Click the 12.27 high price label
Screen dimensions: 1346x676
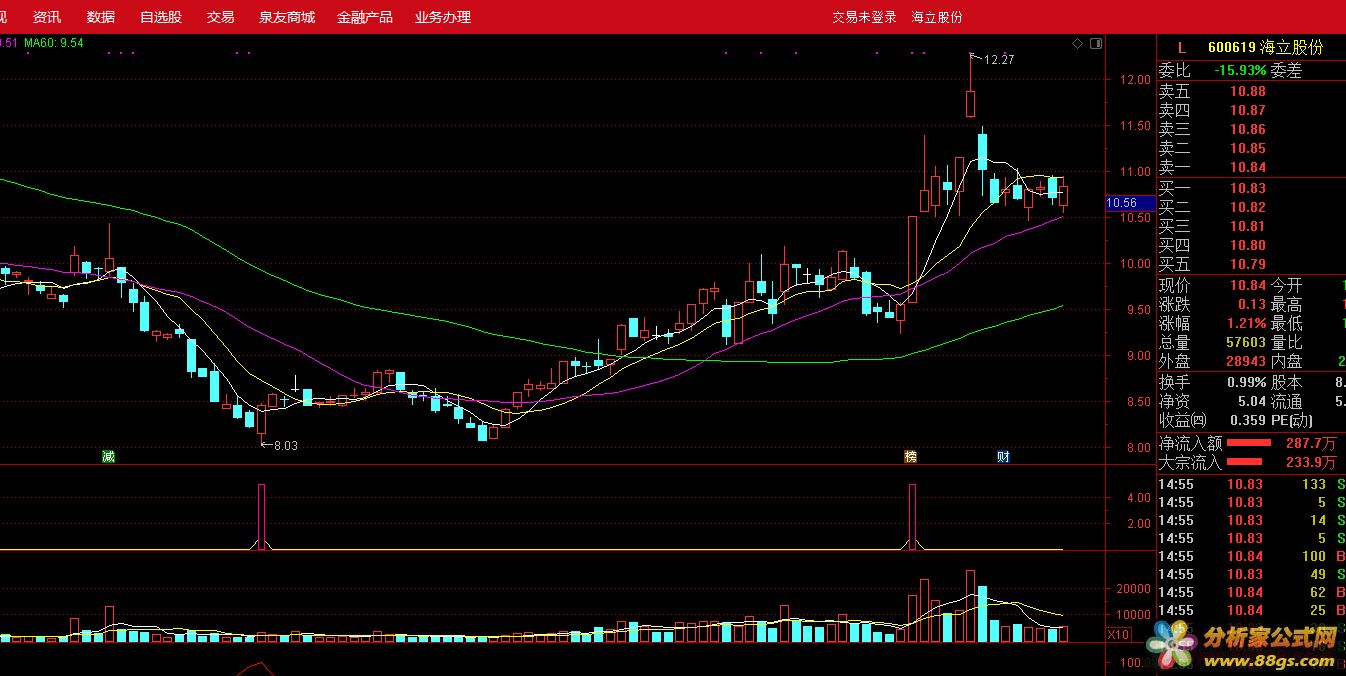point(999,60)
